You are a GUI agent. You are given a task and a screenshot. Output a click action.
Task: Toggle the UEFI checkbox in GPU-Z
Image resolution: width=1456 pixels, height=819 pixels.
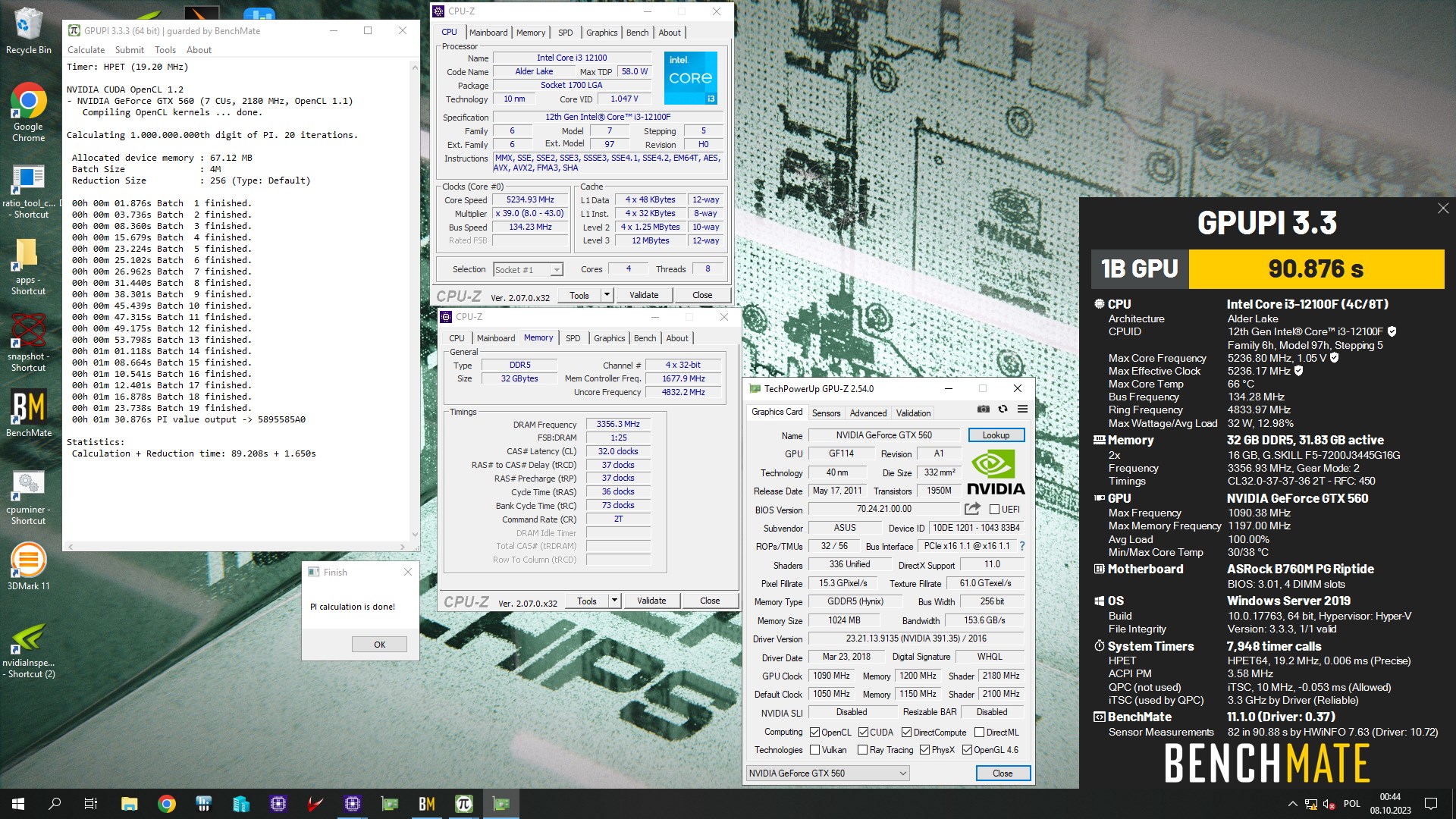click(994, 510)
